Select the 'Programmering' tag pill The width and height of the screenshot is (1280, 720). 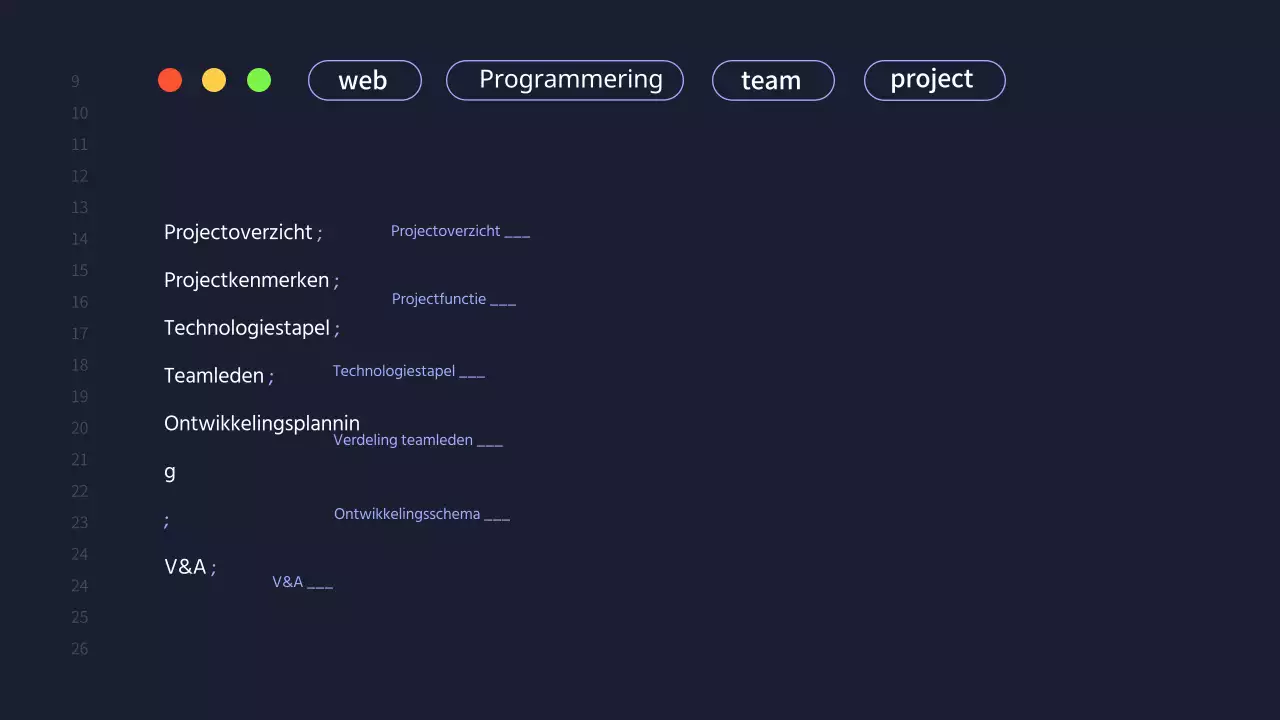564,80
